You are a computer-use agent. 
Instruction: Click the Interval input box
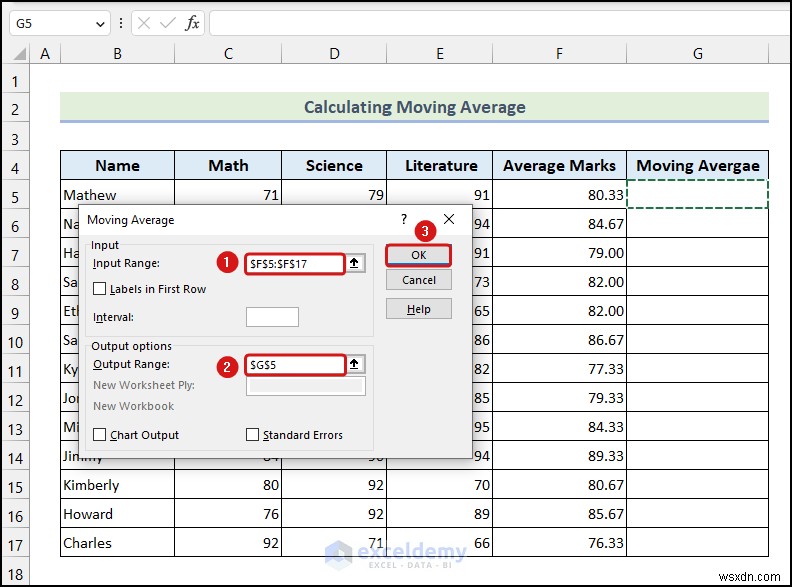(x=272, y=317)
